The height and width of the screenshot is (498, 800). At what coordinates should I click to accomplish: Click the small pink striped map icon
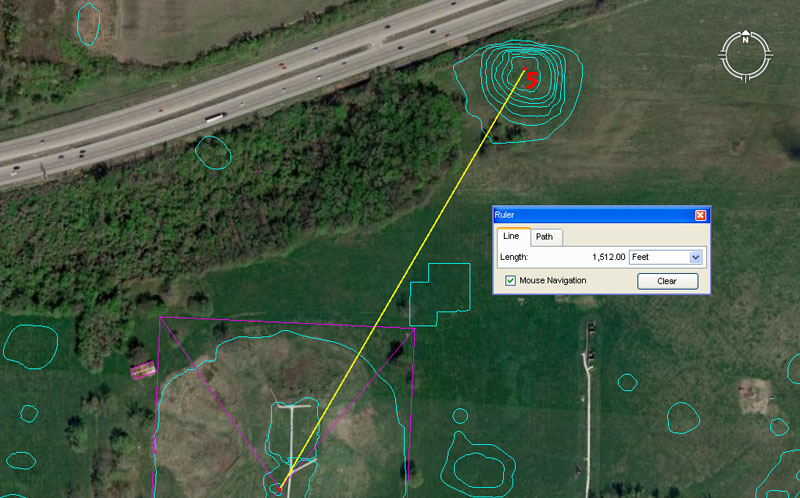click(143, 370)
